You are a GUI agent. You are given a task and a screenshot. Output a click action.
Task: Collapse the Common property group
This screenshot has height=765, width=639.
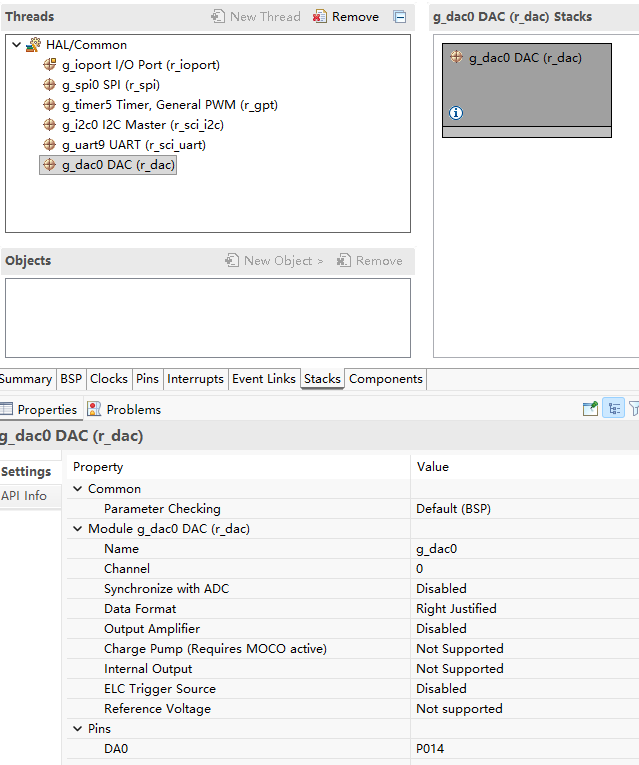[x=78, y=489]
